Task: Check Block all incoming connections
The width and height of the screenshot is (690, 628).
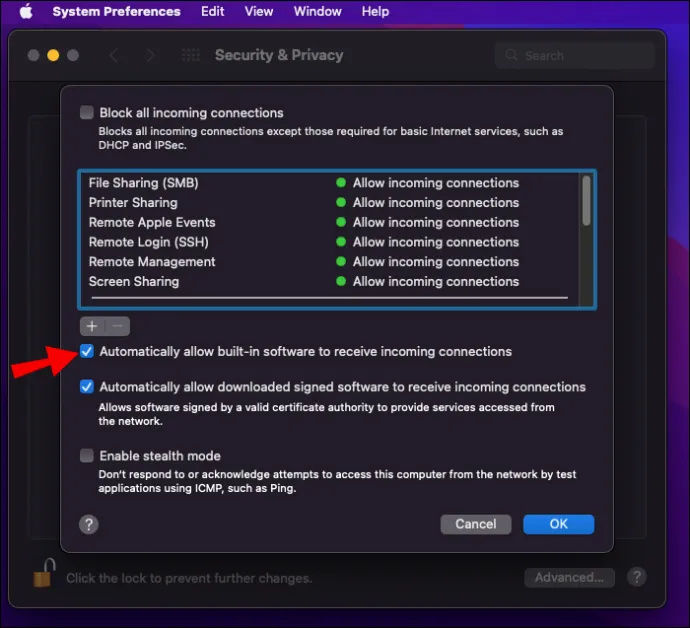Action: [87, 112]
